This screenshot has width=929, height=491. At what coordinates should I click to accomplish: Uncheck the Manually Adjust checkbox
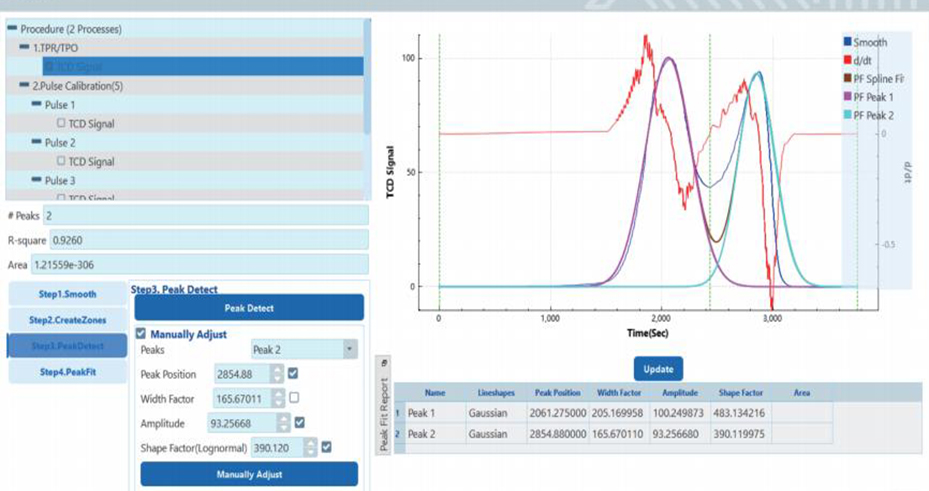pos(140,334)
